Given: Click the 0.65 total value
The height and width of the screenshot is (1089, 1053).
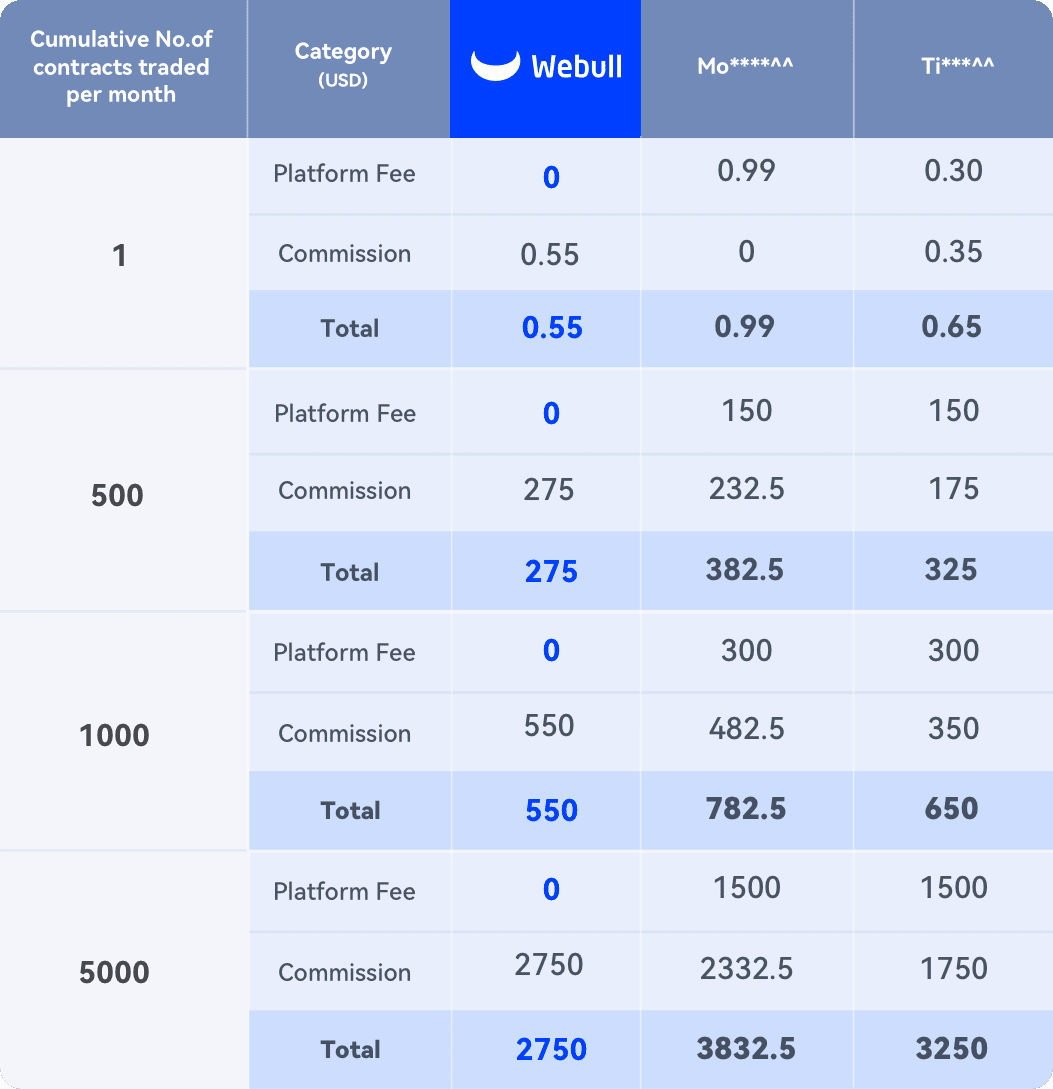Looking at the screenshot, I should coord(952,327).
